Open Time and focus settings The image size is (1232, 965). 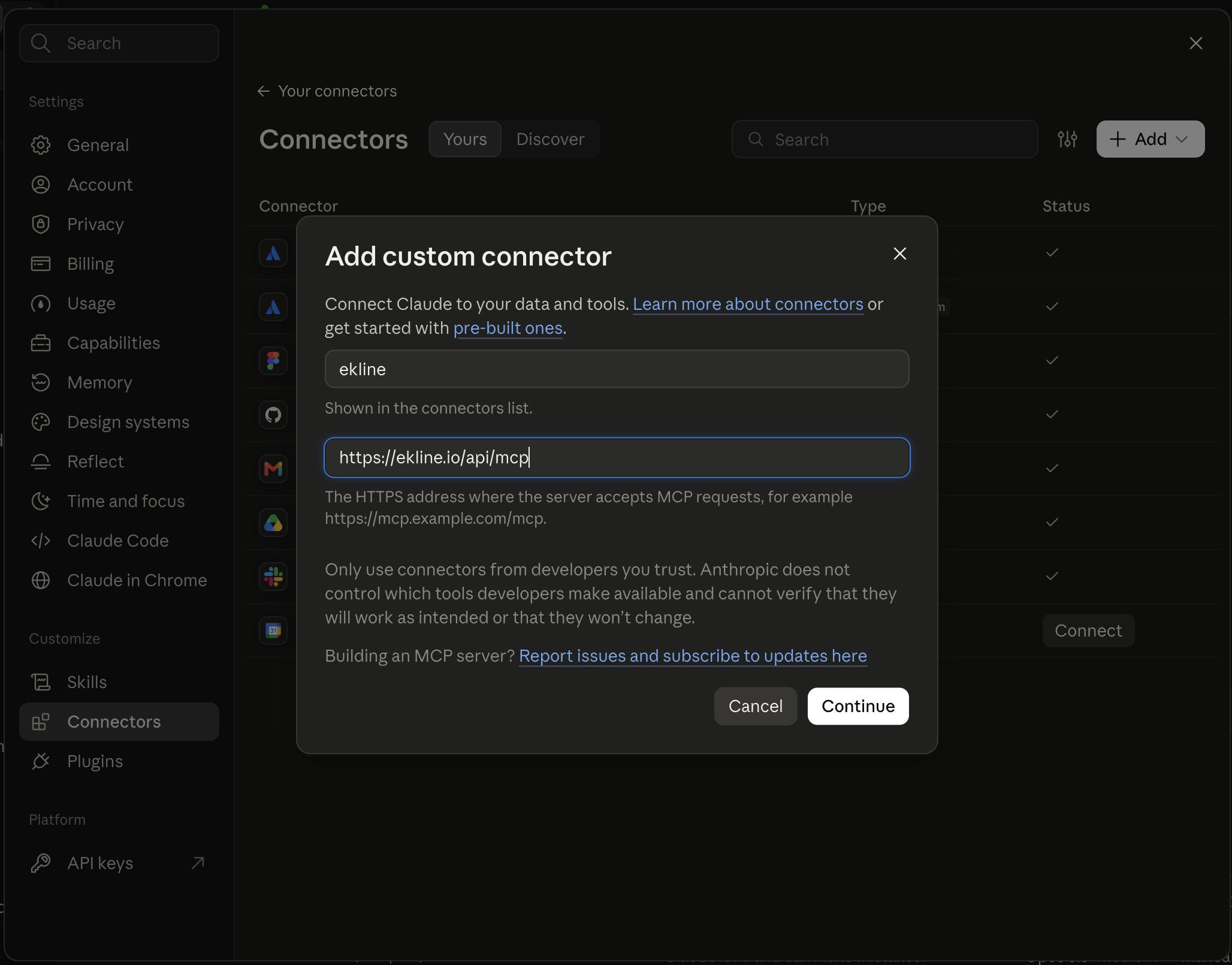point(119,501)
